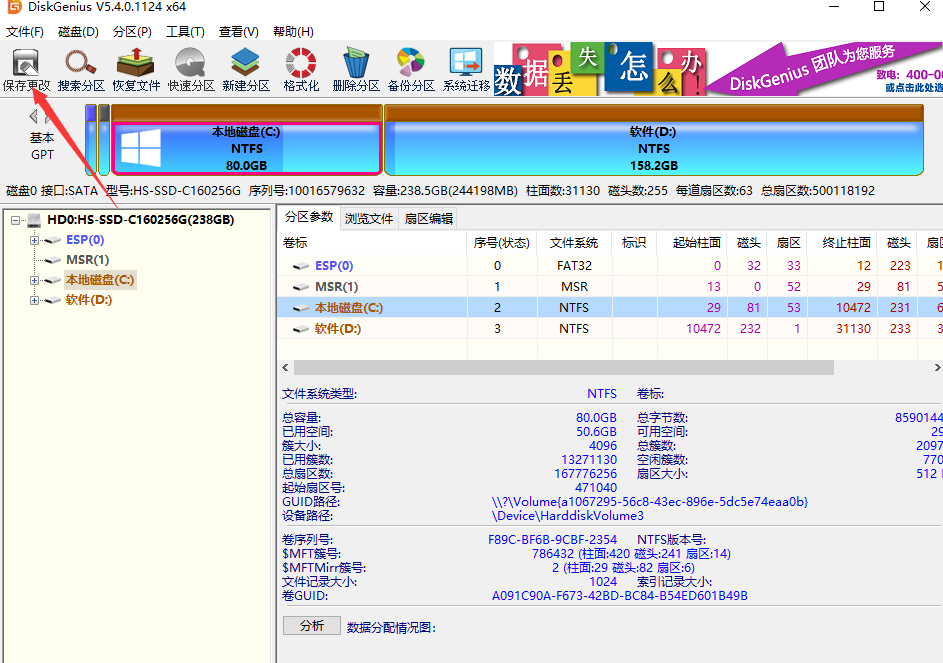Screen dimensions: 943x663
Task: Click the Format (格式化) toolbar icon
Action: 301,68
